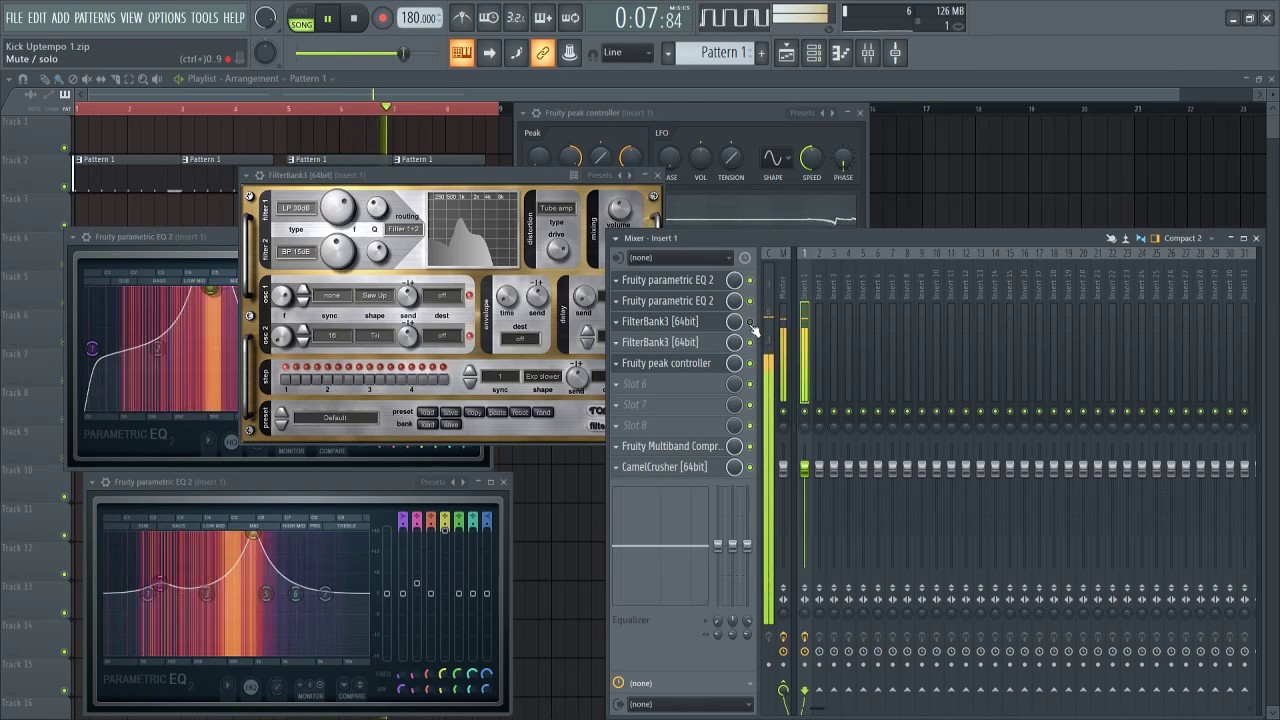Stop playback with the stop button

click(353, 18)
